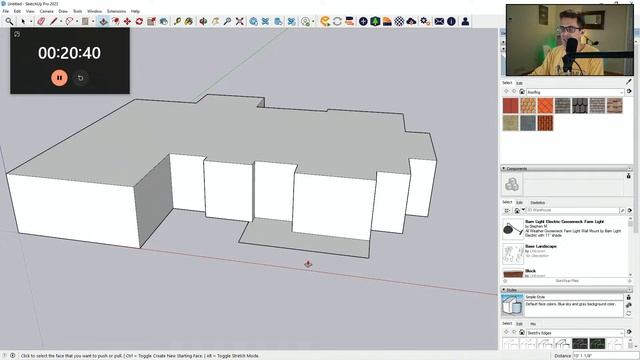Image resolution: width=640 pixels, height=360 pixels.
Task: Select the Offset tool
Action: (116, 21)
